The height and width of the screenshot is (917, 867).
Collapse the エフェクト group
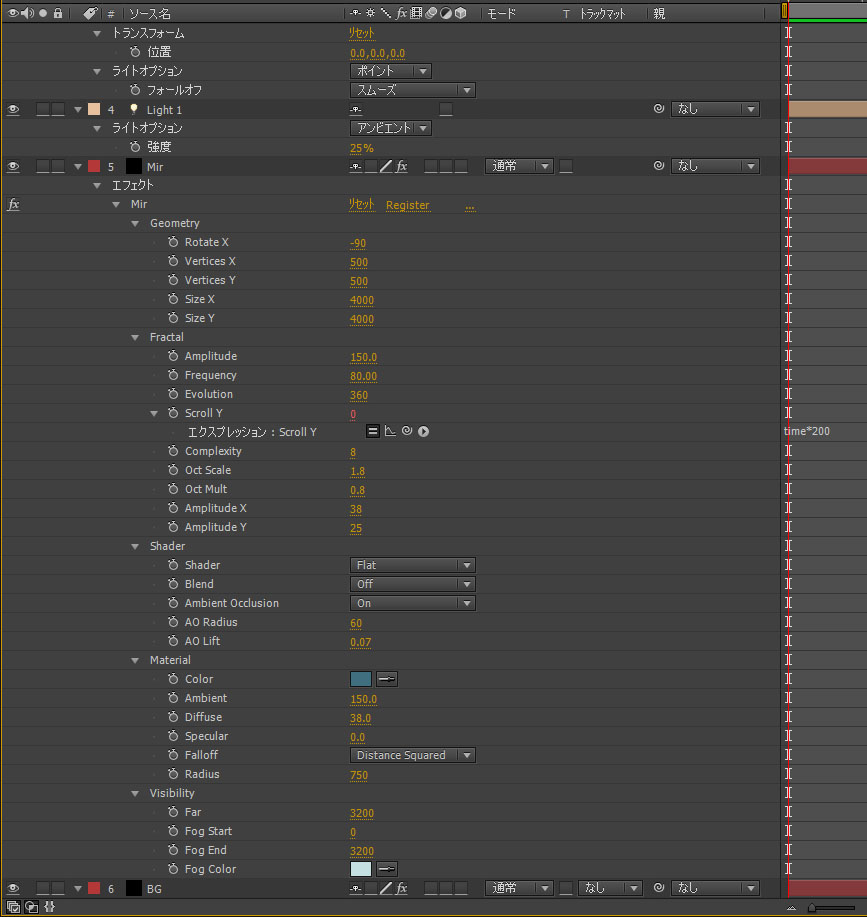(x=97, y=186)
